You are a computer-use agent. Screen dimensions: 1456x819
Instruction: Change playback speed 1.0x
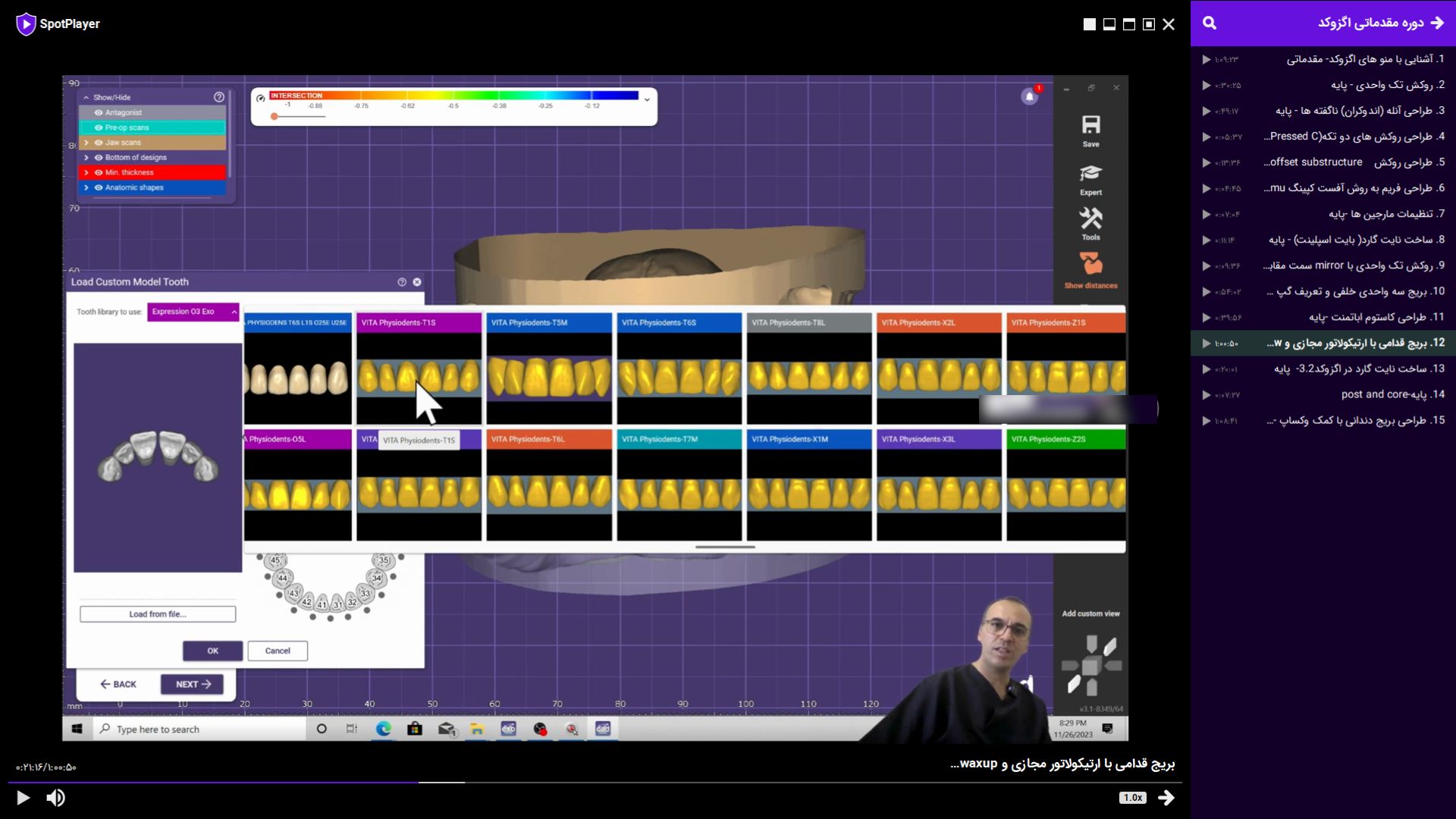1133,798
